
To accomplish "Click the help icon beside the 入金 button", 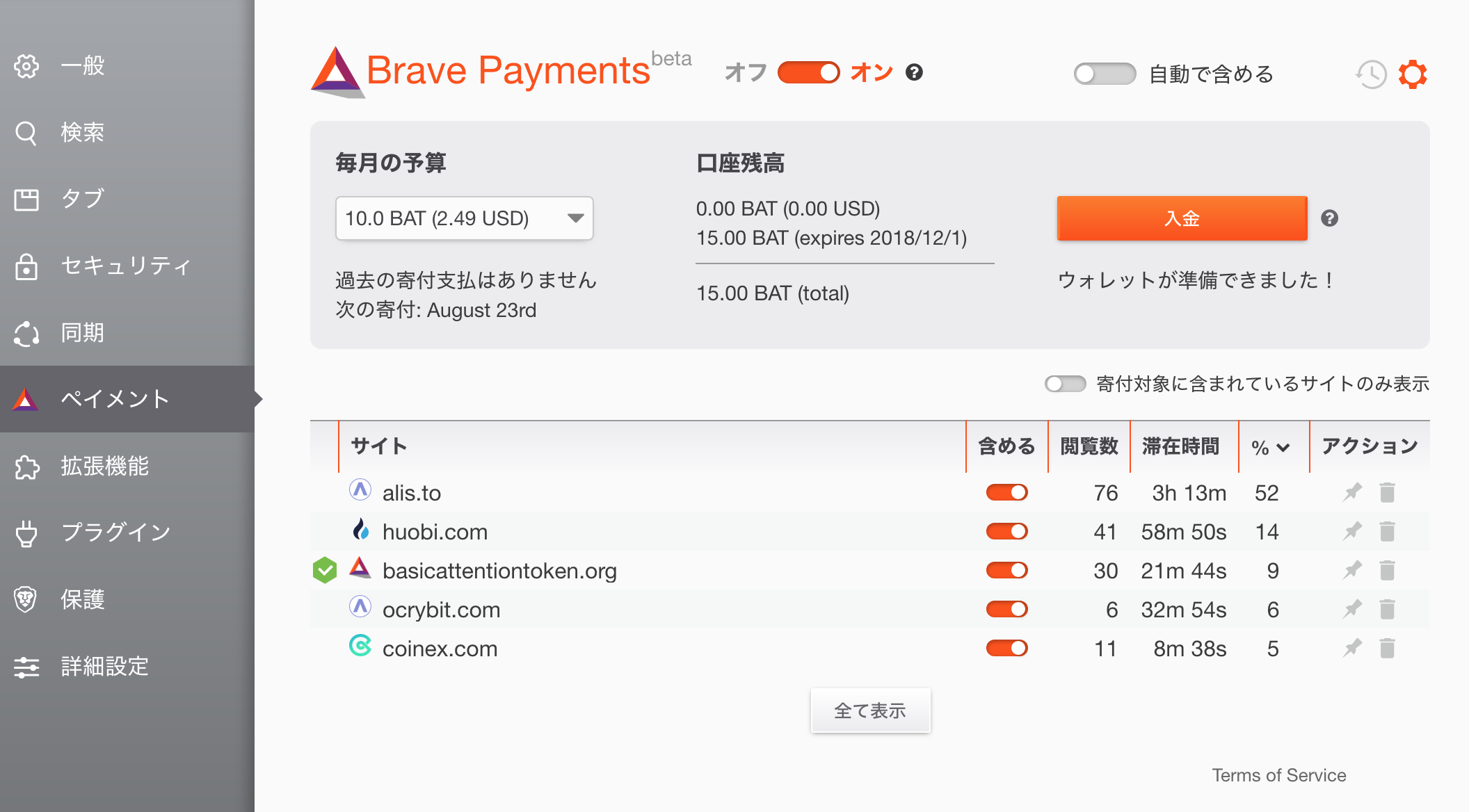I will click(1329, 218).
